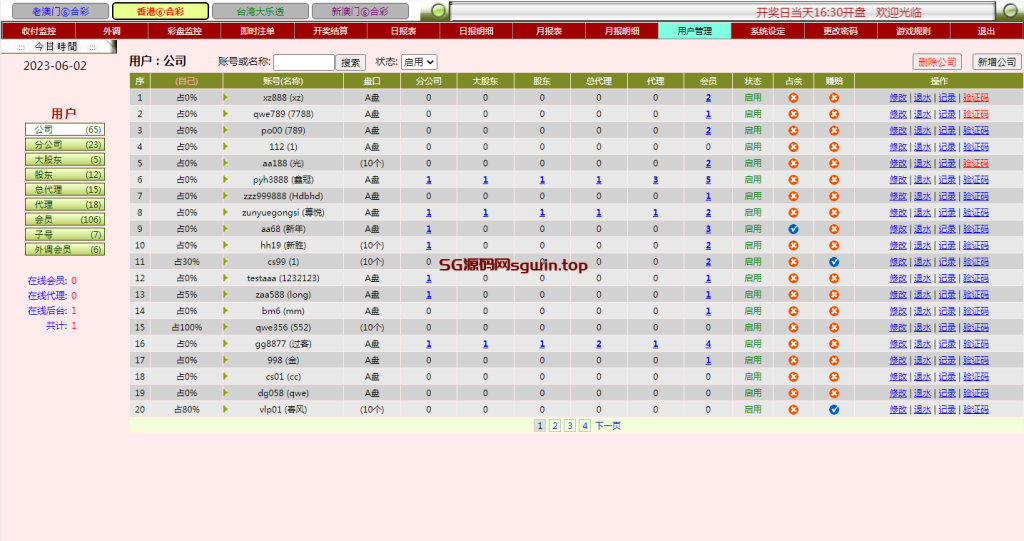1024x541 pixels.
Task: Switch to the 香港⑥合彩 lottery tab
Action: (x=160, y=12)
